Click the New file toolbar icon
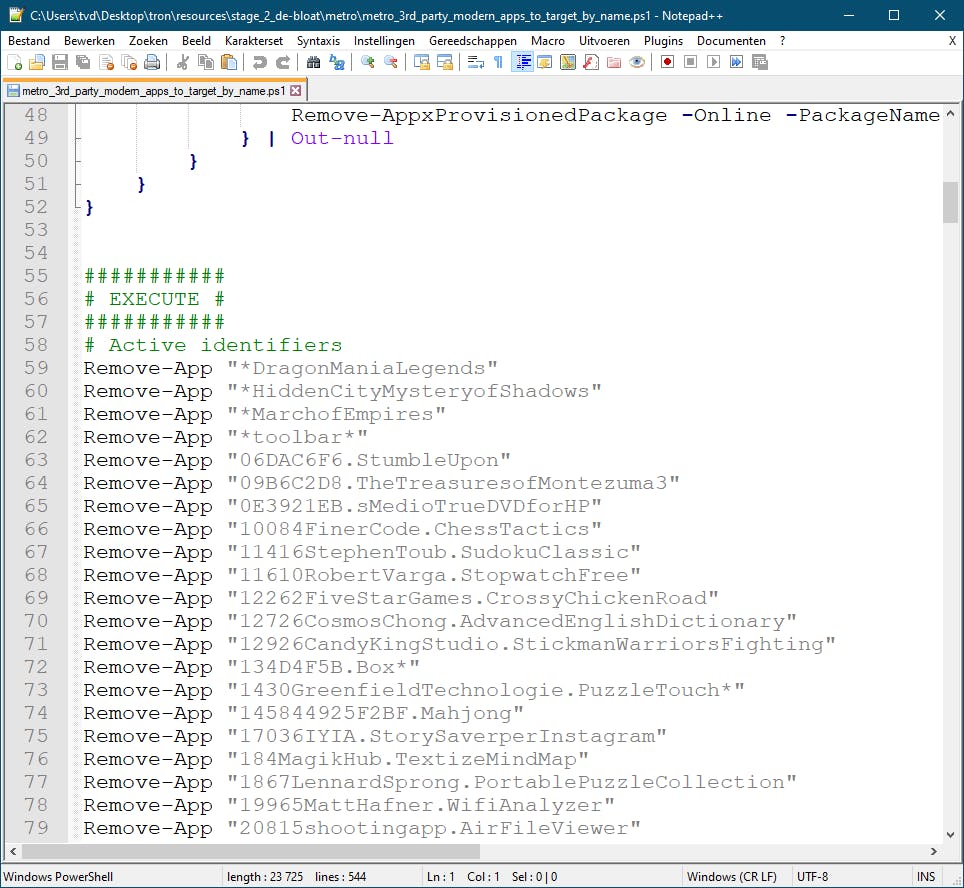Screen dimensions: 964x888 point(14,62)
